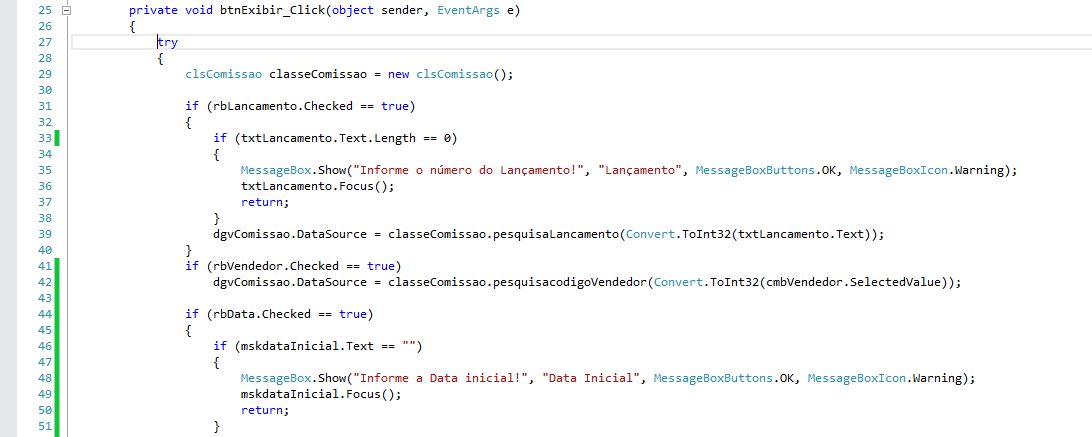Click the "Data Inicial" title string
Screen dimensions: 1092x437
(596, 378)
